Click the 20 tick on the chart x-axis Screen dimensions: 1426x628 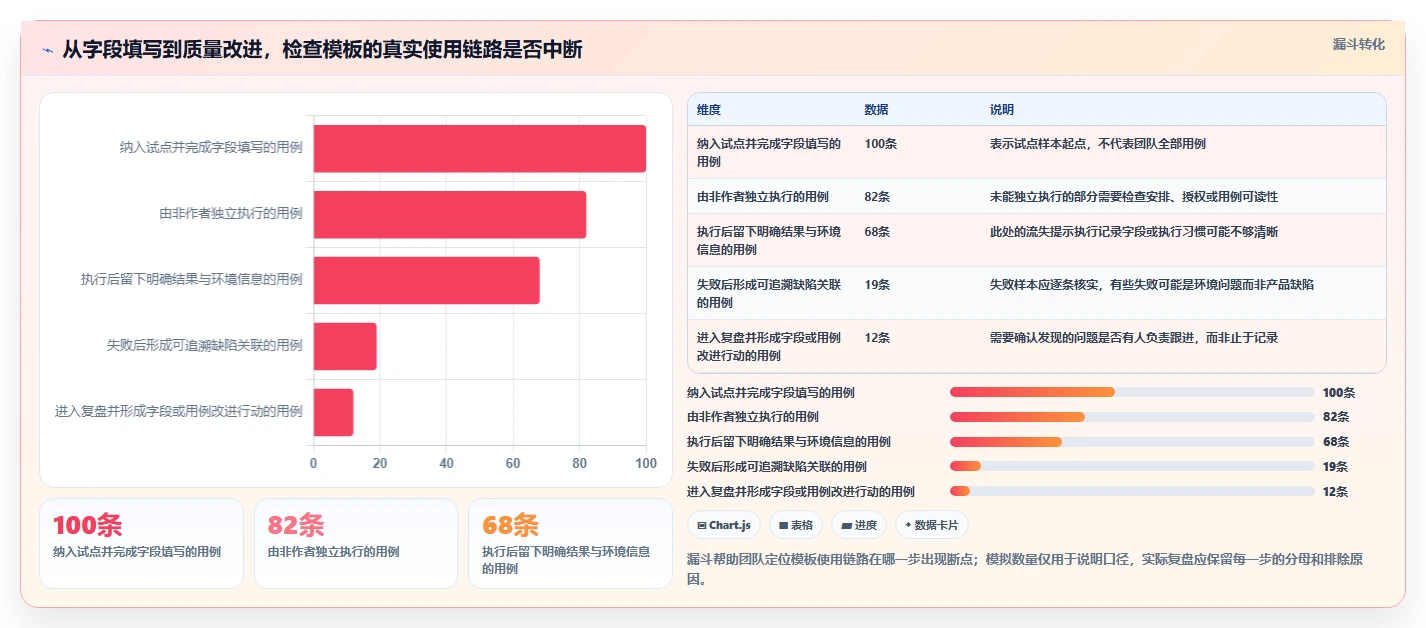(380, 463)
